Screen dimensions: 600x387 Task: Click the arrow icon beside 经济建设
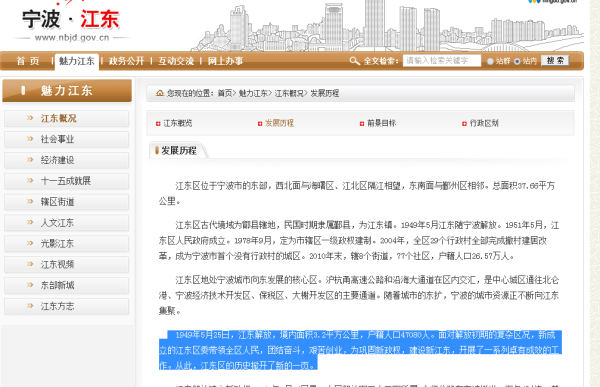pos(30,160)
